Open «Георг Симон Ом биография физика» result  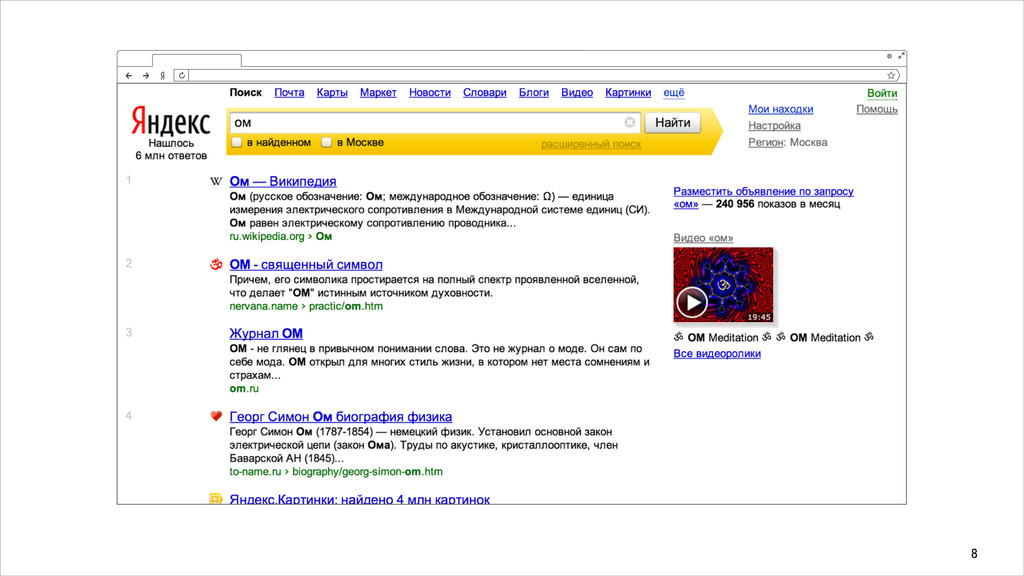(340, 417)
